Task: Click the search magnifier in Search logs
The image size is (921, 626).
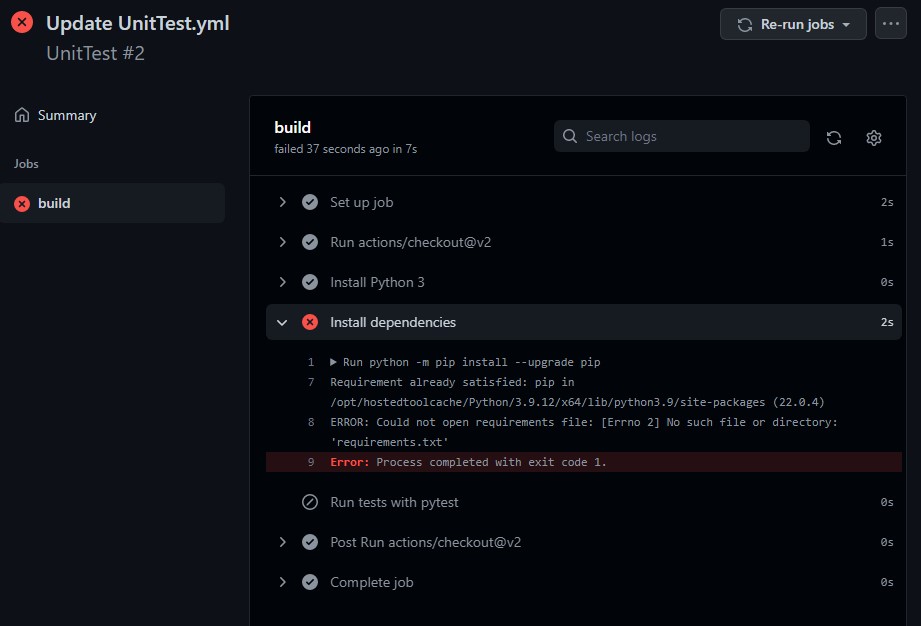Action: (570, 135)
